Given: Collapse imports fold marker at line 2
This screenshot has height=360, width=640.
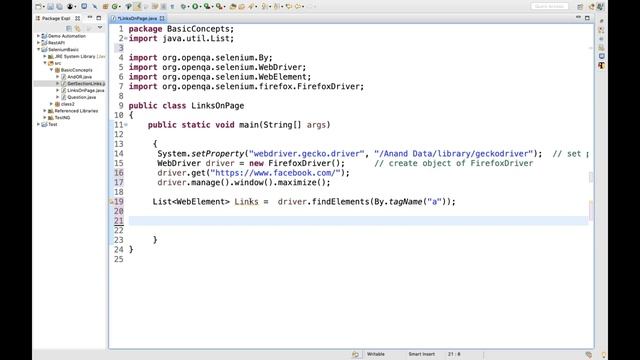Looking at the screenshot, I should point(126,39).
